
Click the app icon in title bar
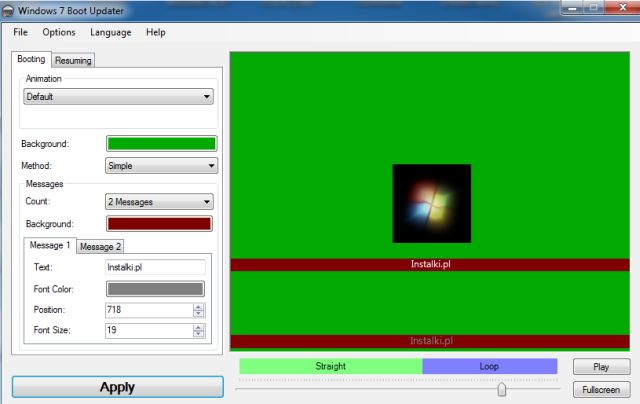[x=10, y=10]
